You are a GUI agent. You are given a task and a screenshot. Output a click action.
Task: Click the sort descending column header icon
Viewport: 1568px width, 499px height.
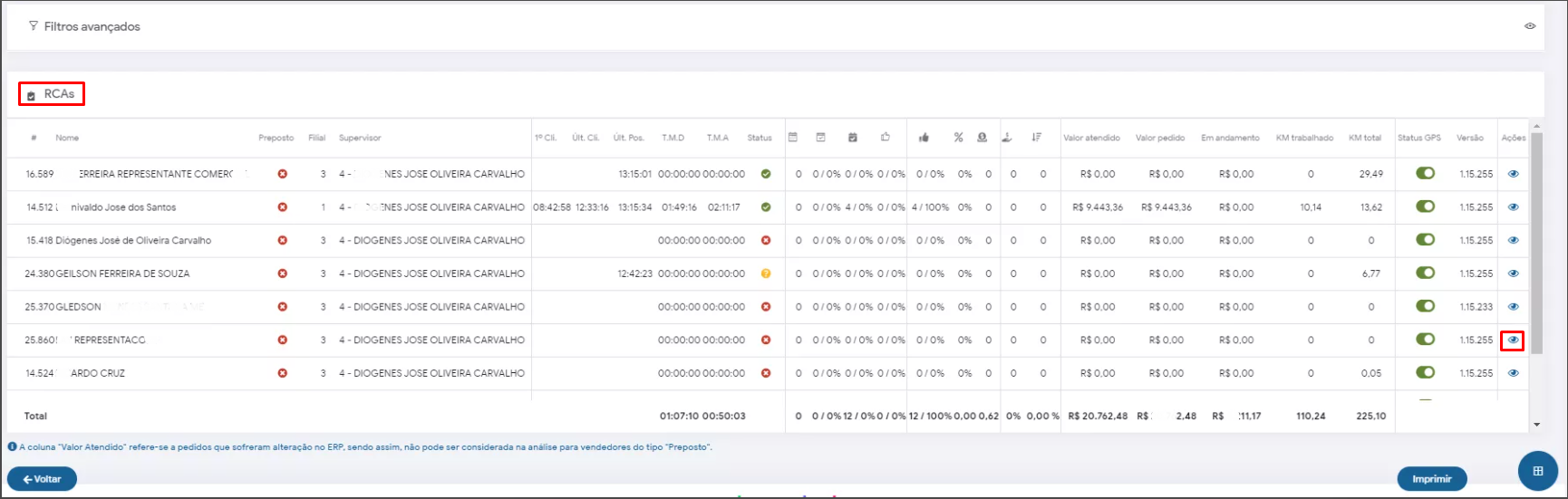(1036, 138)
